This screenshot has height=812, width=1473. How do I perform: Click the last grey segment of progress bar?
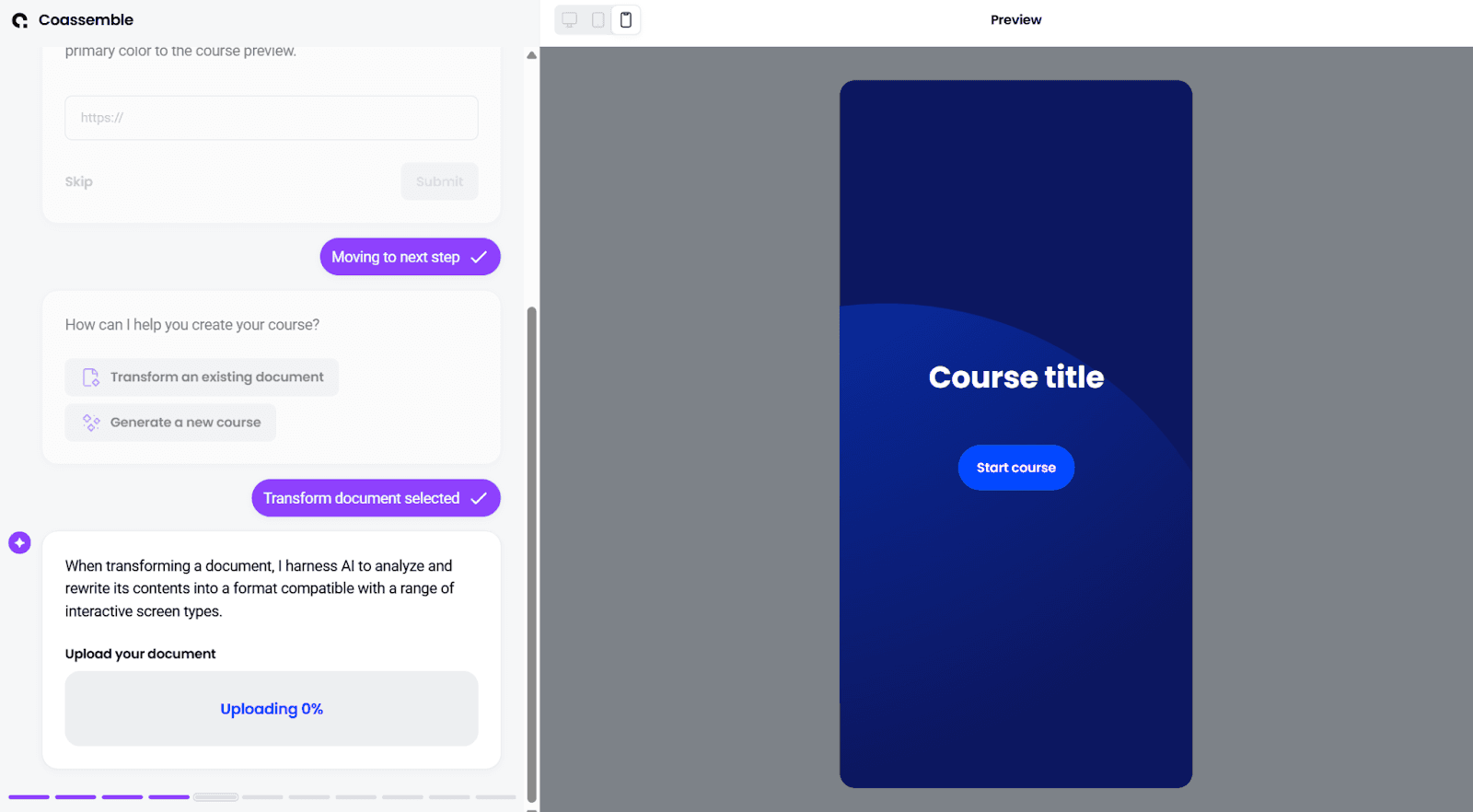point(495,797)
